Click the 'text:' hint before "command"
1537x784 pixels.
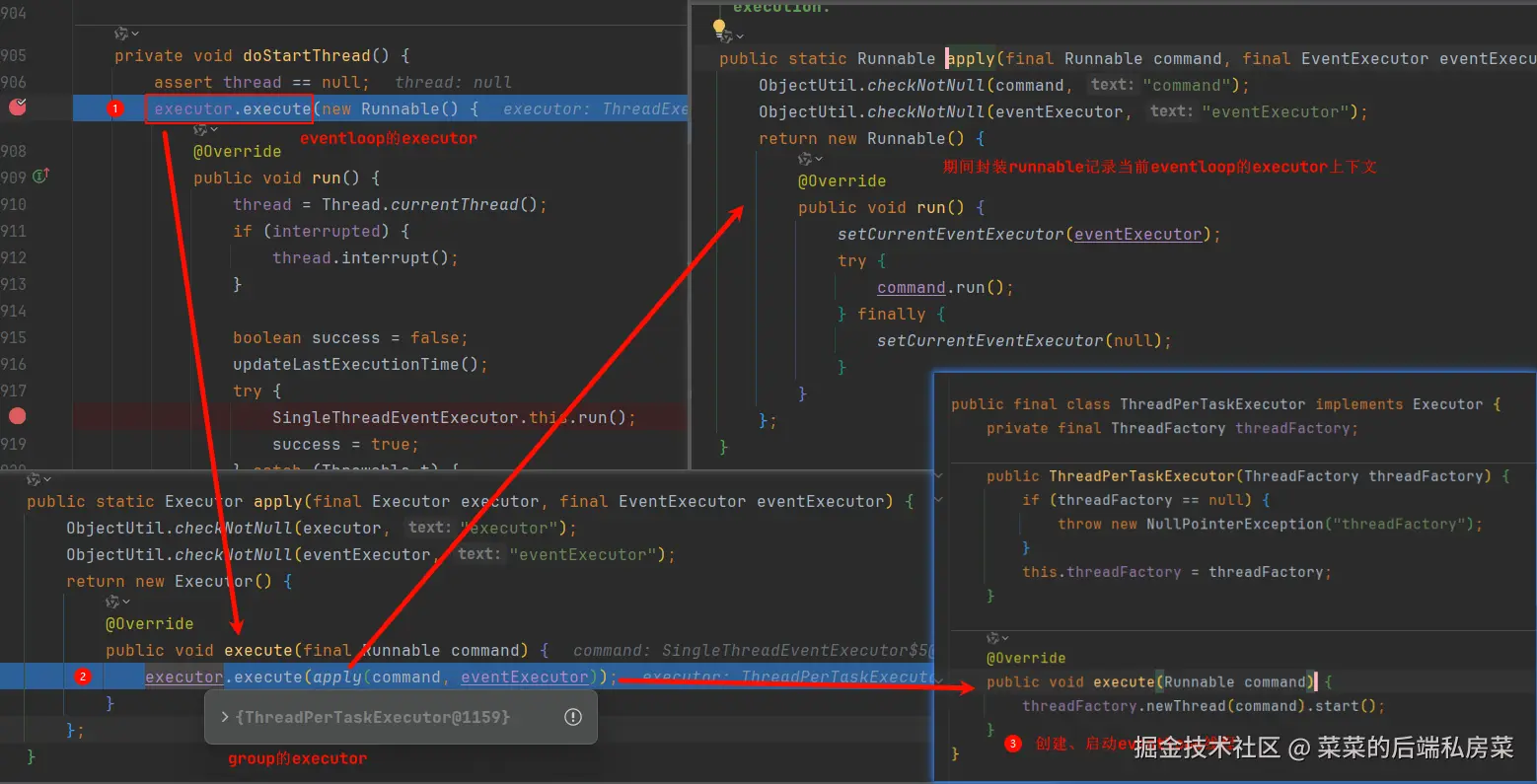(x=1113, y=85)
